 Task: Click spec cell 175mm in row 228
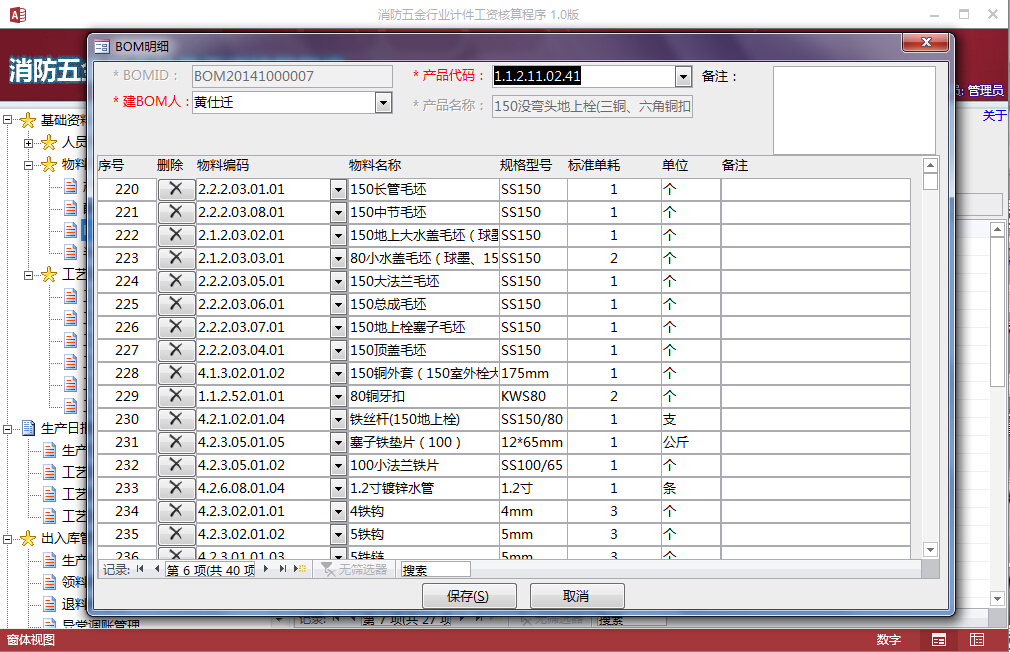533,374
